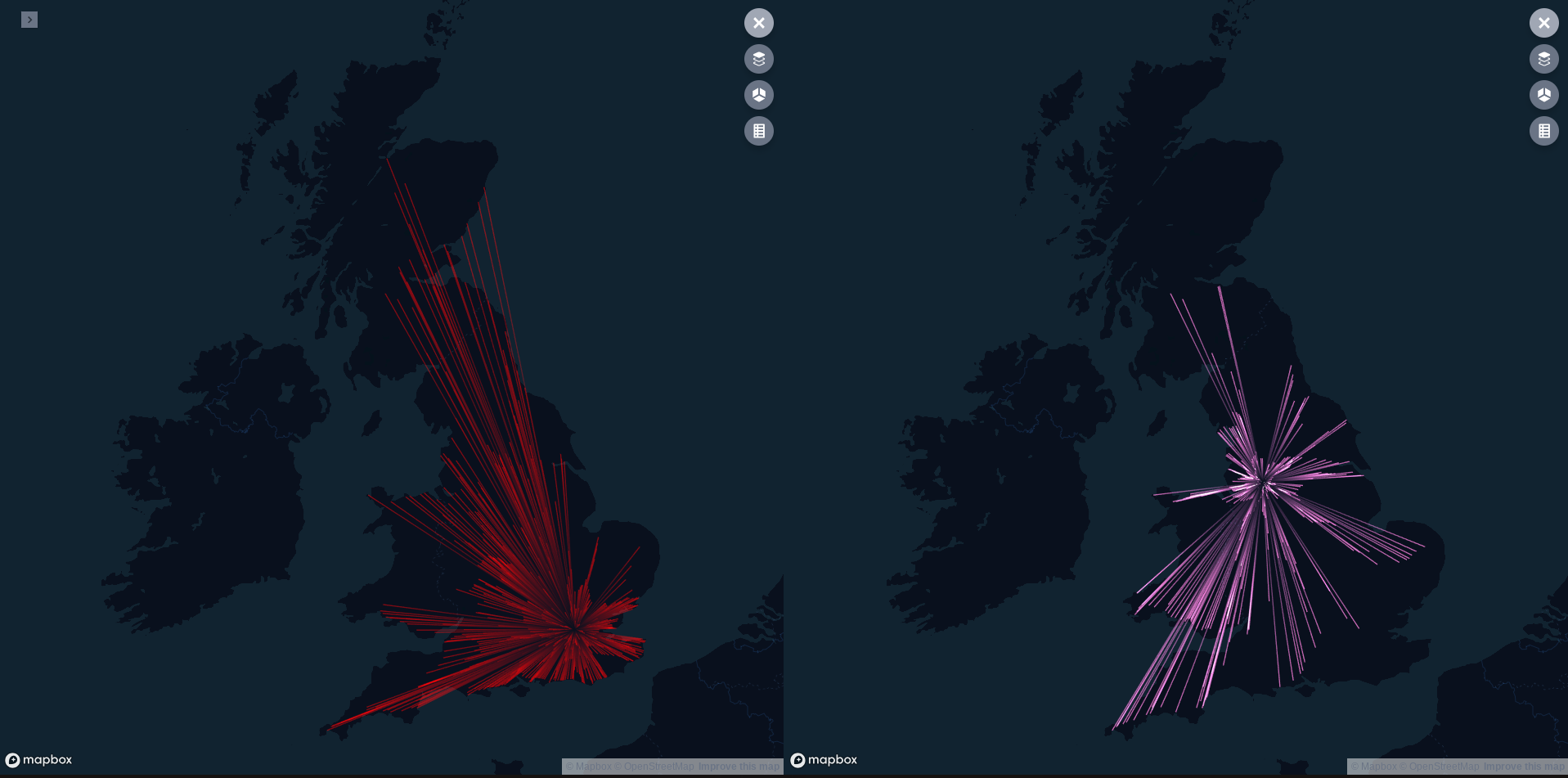Open © Mapbox link on left map
This screenshot has width=1568, height=778.
click(588, 767)
